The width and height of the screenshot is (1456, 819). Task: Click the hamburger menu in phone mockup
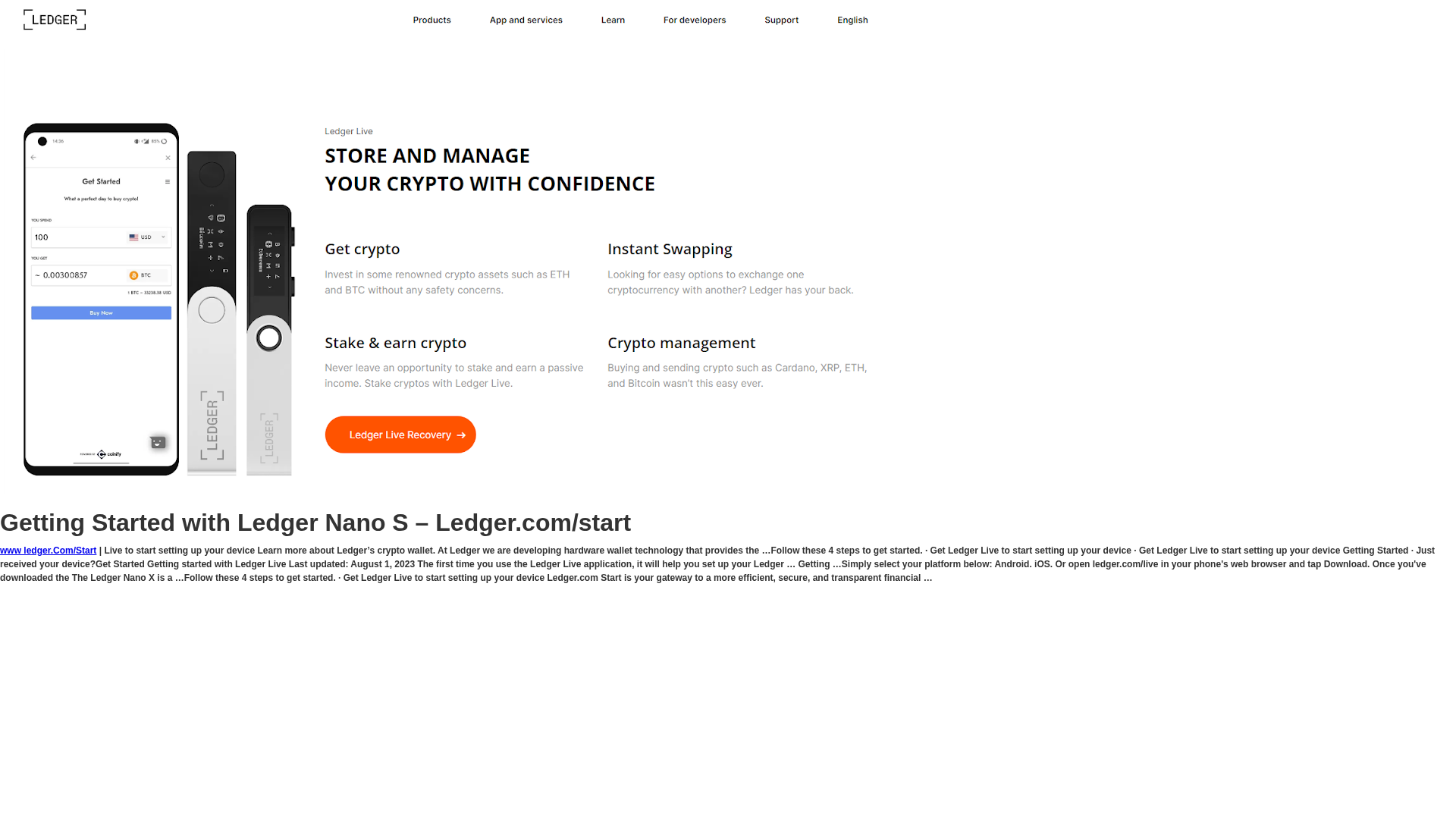point(168,182)
